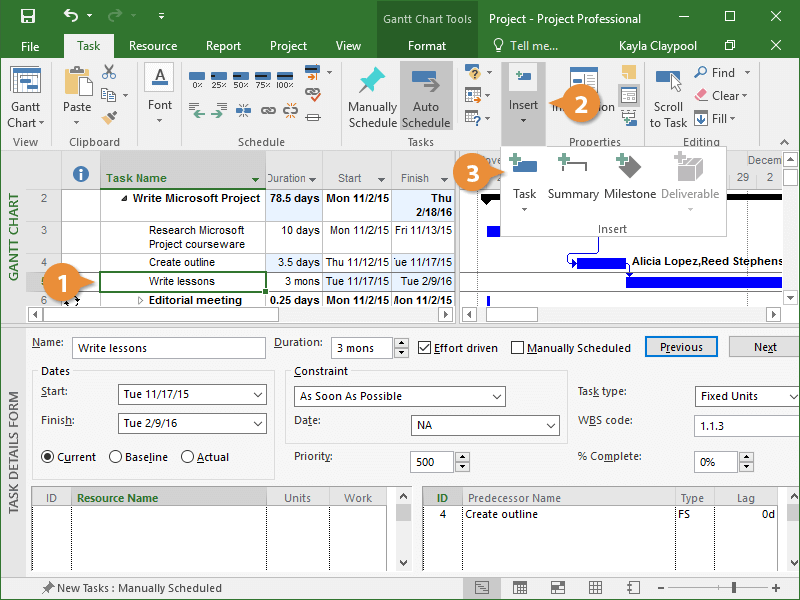Screen dimensions: 800x600
Task: Click the Save icon in title bar
Action: (x=28, y=17)
